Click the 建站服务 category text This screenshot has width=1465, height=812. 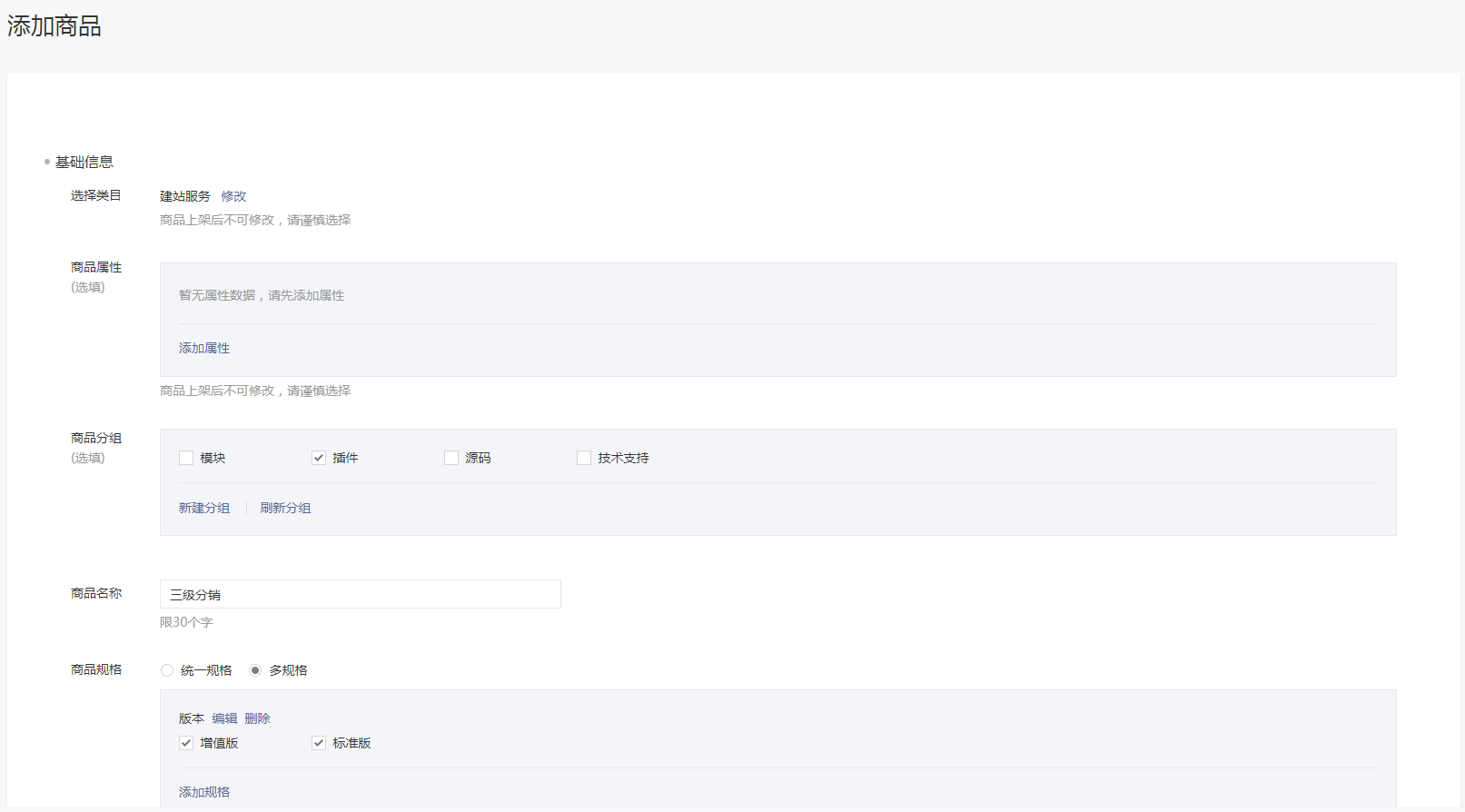coord(185,196)
